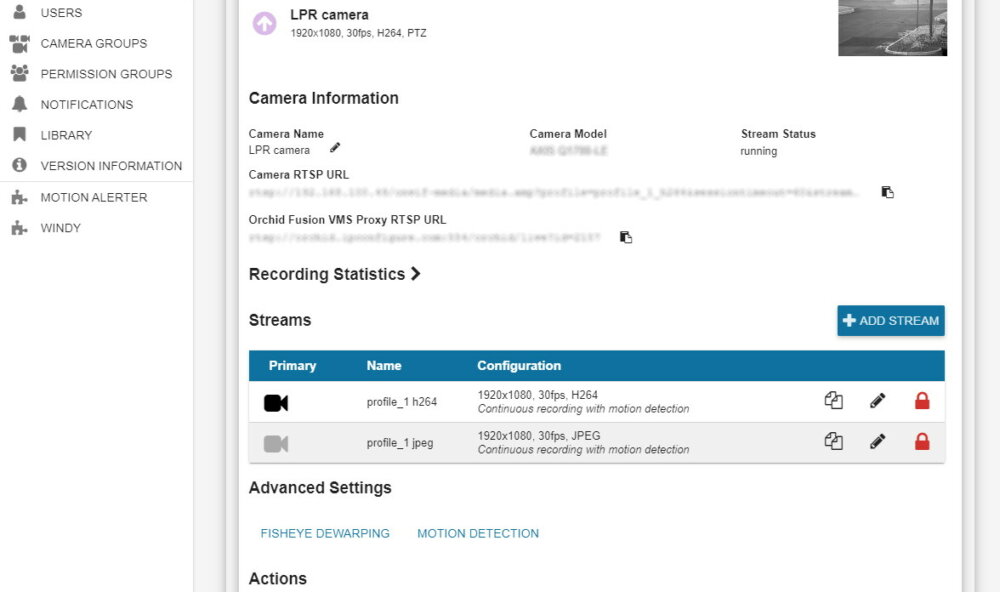This screenshot has height=592, width=1000.
Task: Edit the profile_1 h264 stream
Action: [x=878, y=401]
